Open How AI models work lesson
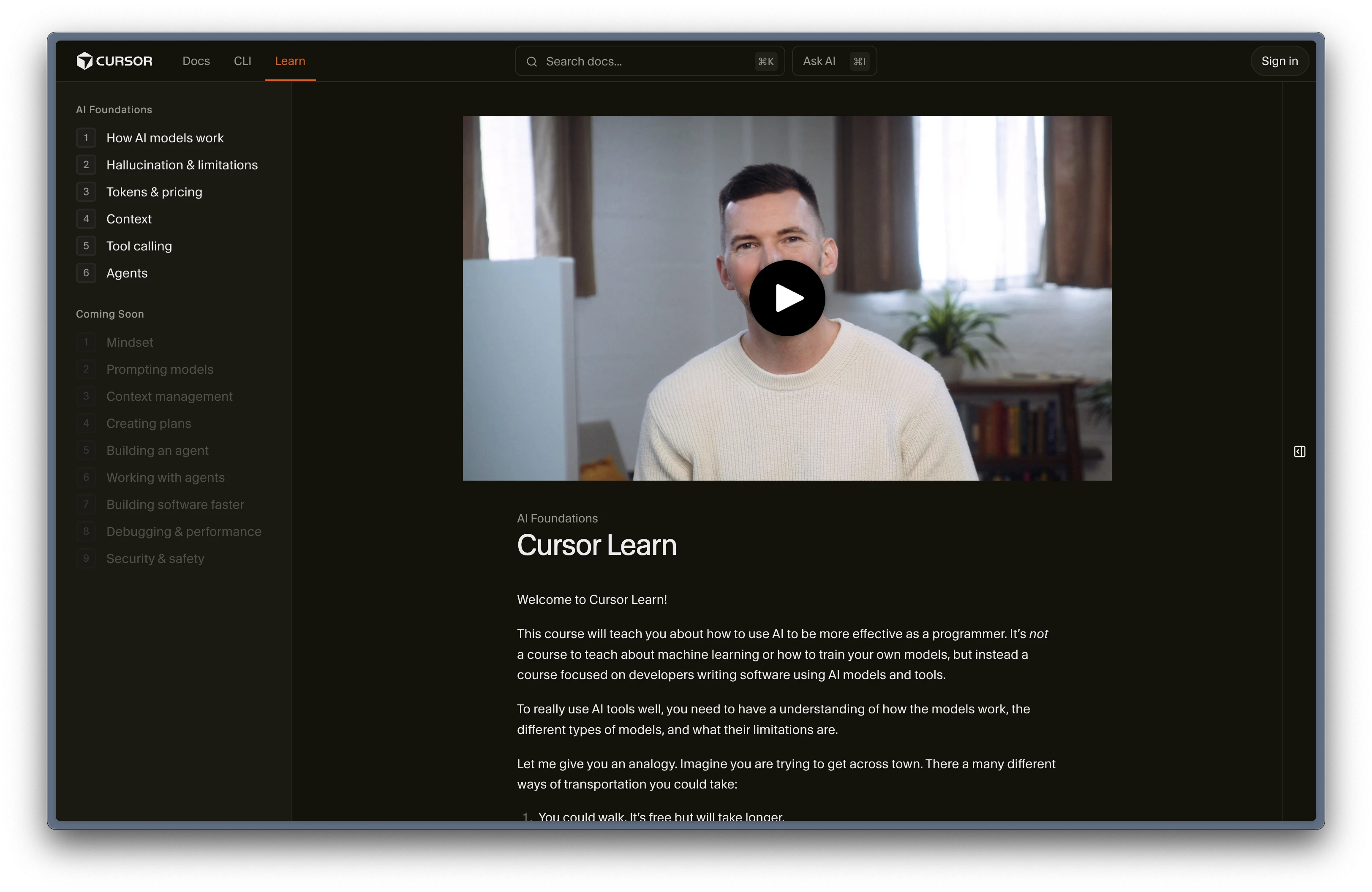This screenshot has width=1372, height=892. point(165,138)
